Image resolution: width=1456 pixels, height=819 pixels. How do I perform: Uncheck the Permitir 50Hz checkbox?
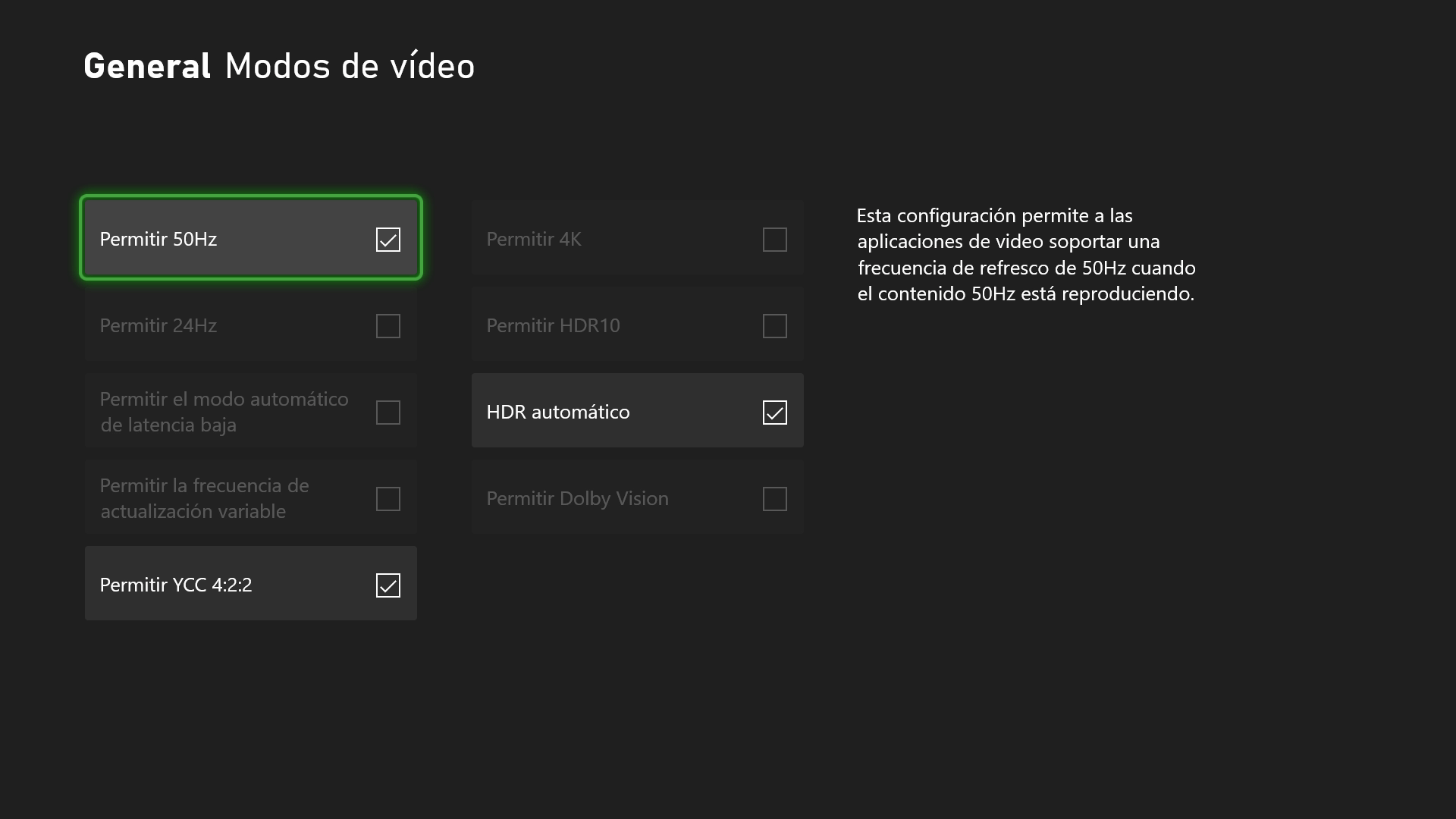click(x=388, y=240)
